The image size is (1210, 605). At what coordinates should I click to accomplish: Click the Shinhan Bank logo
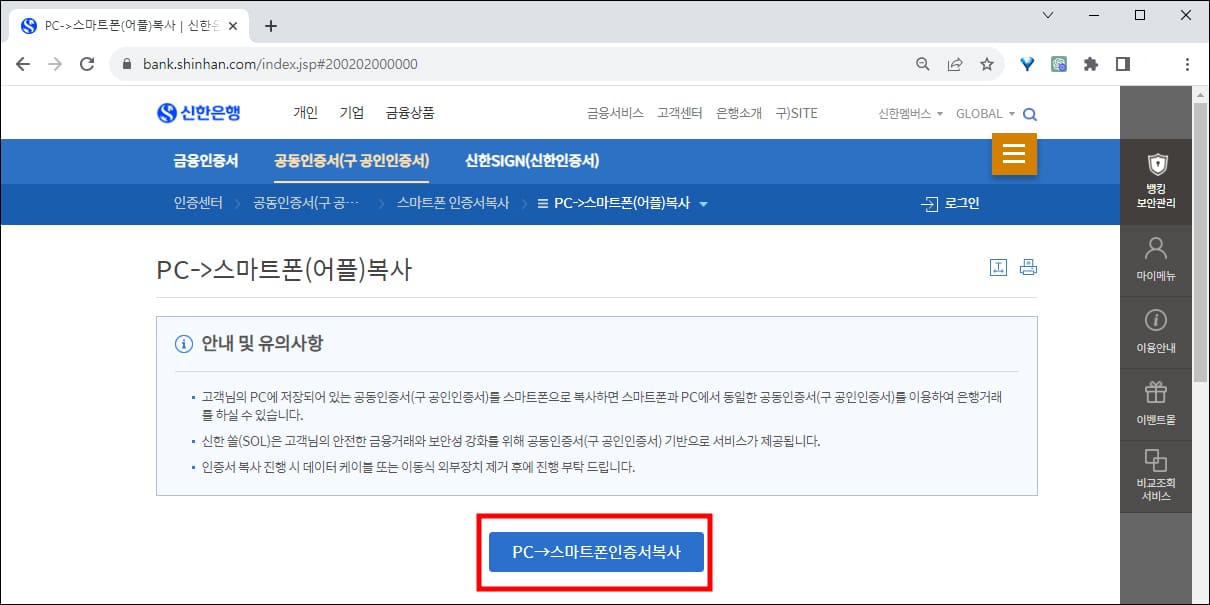pyautogui.click(x=200, y=113)
